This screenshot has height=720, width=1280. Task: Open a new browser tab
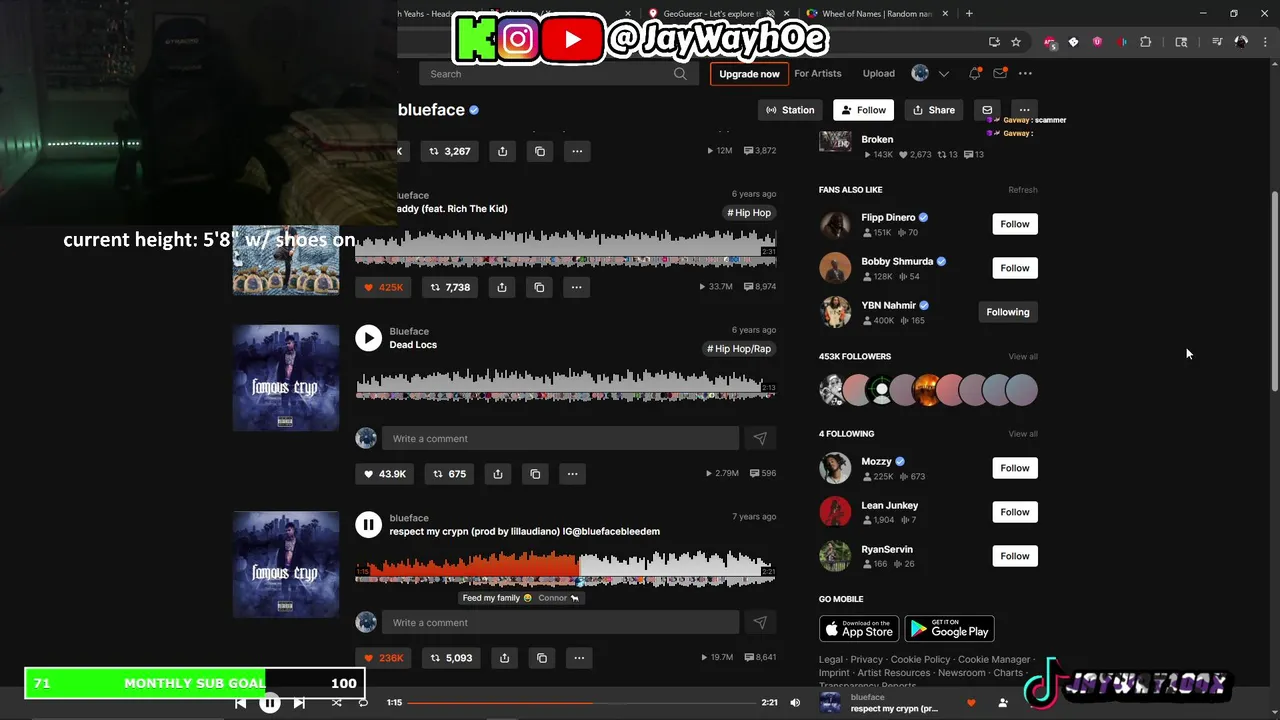click(969, 14)
